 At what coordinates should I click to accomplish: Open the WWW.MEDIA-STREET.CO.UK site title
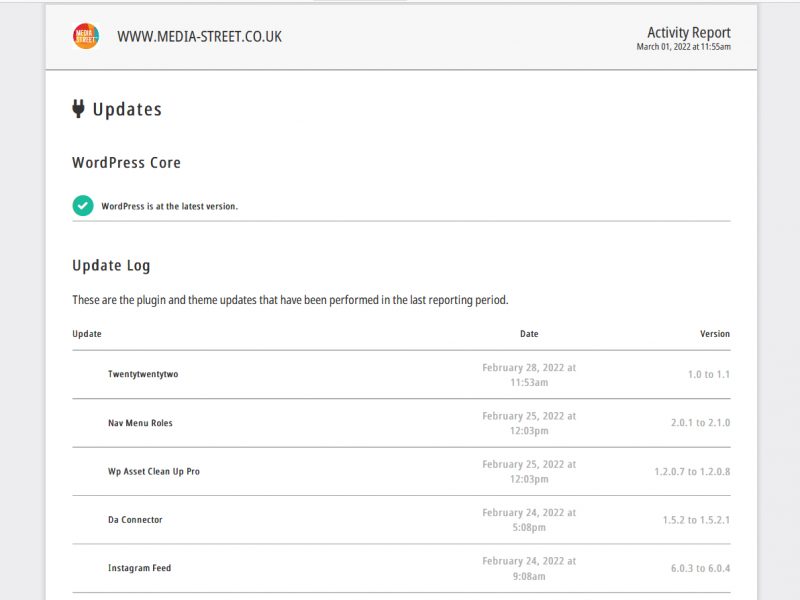[x=199, y=37]
